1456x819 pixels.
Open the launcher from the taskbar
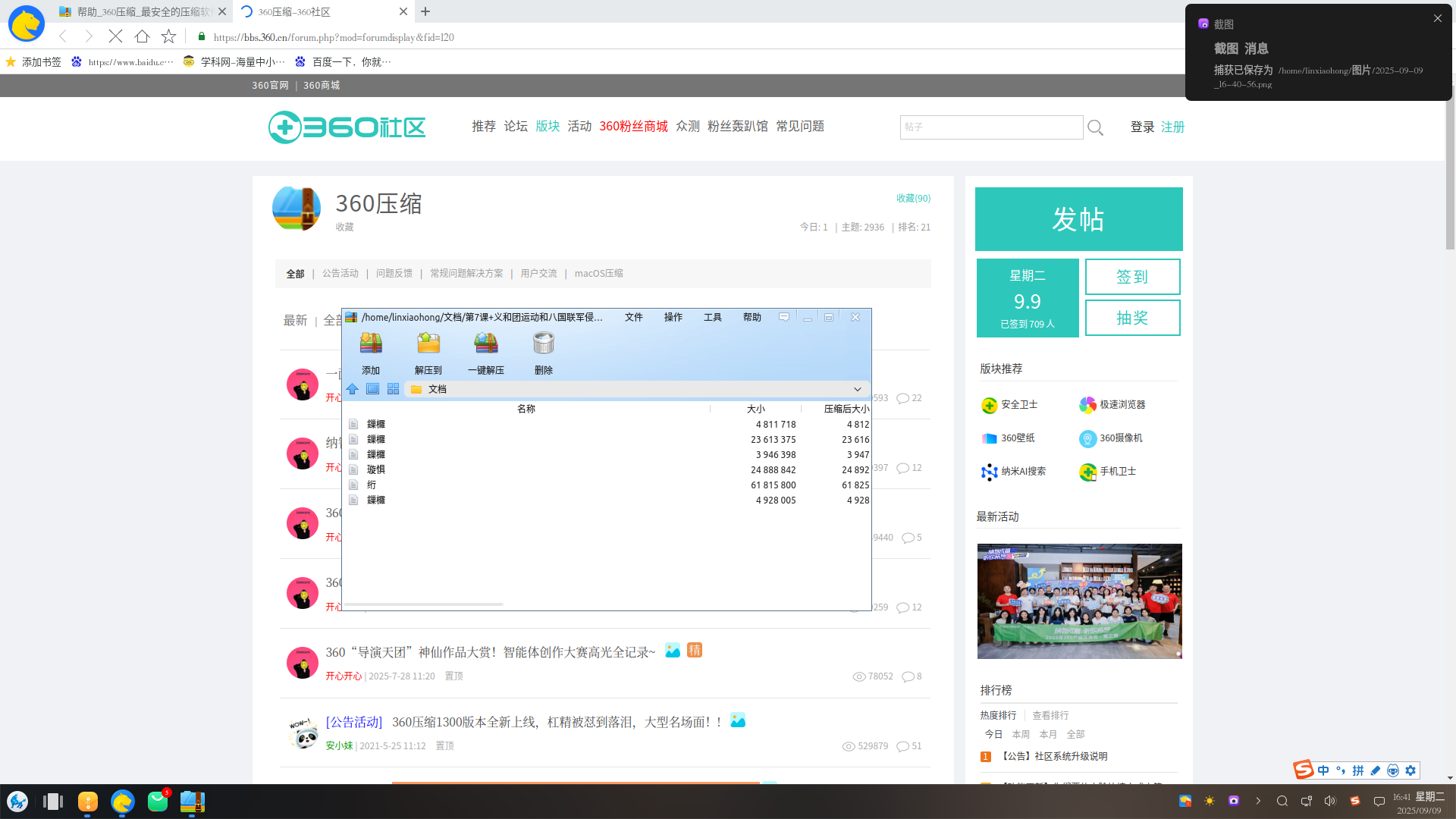pos(17,802)
